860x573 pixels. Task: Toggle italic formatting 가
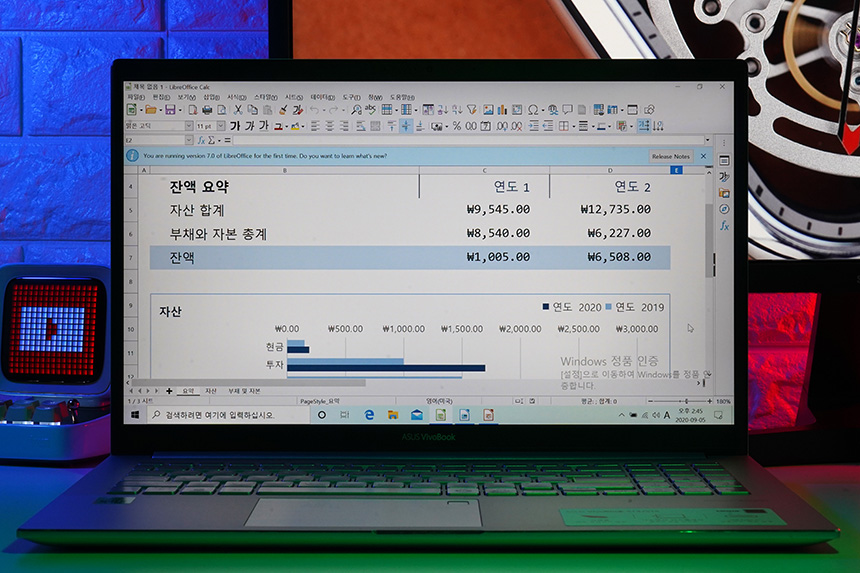point(250,126)
